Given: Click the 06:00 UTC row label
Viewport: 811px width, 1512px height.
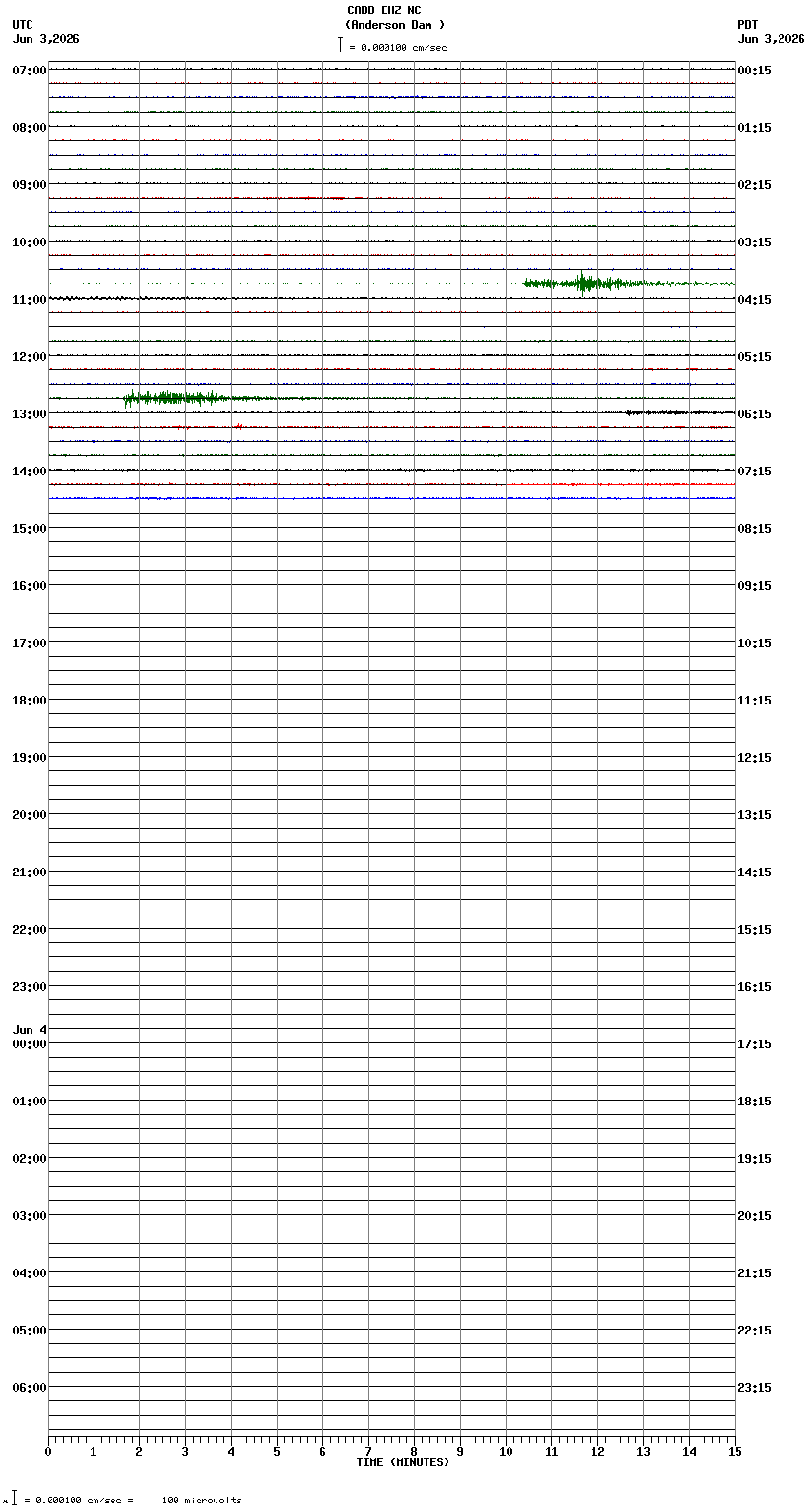Looking at the screenshot, I should tap(30, 1388).
